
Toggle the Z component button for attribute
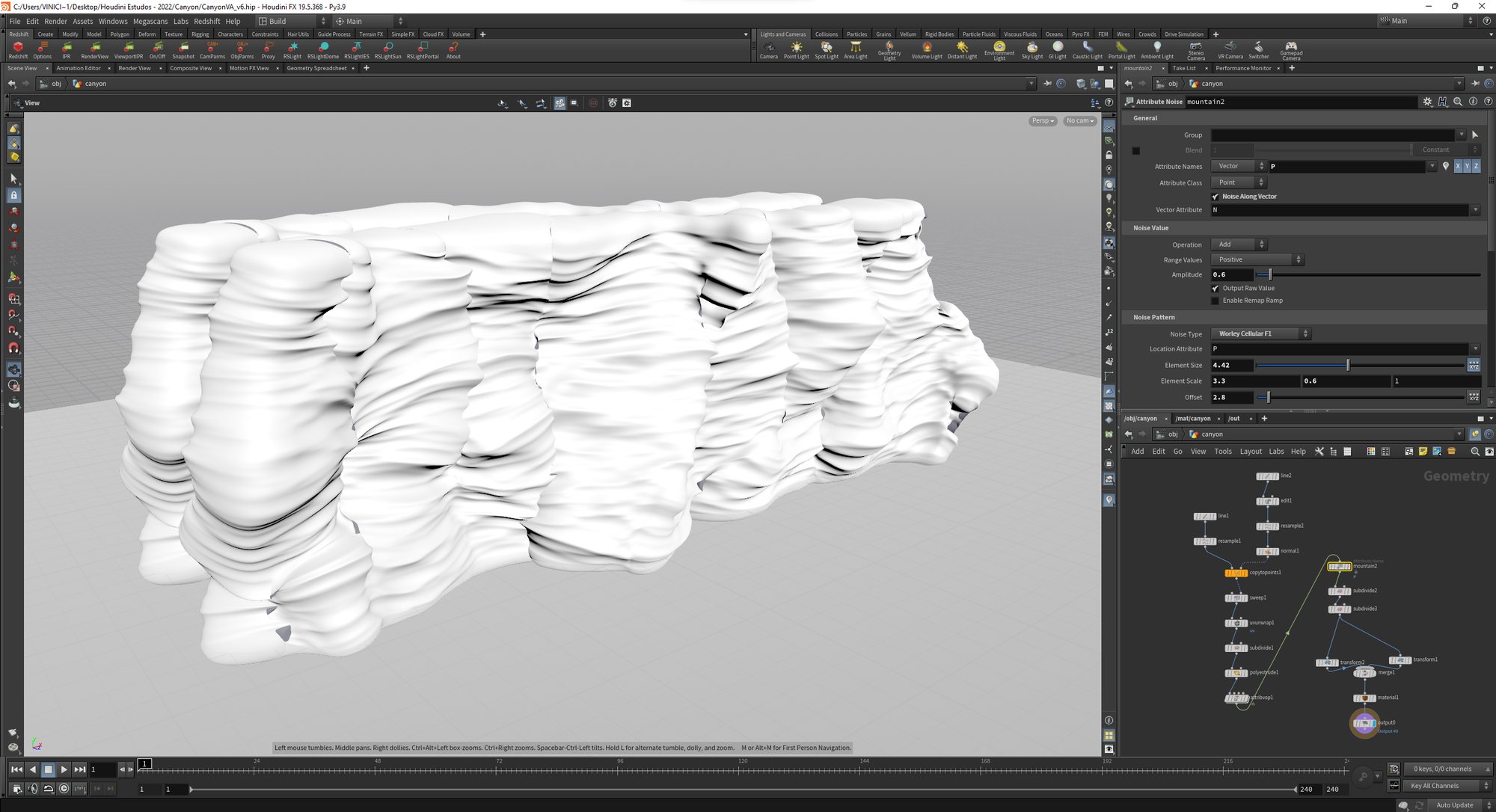(1476, 166)
